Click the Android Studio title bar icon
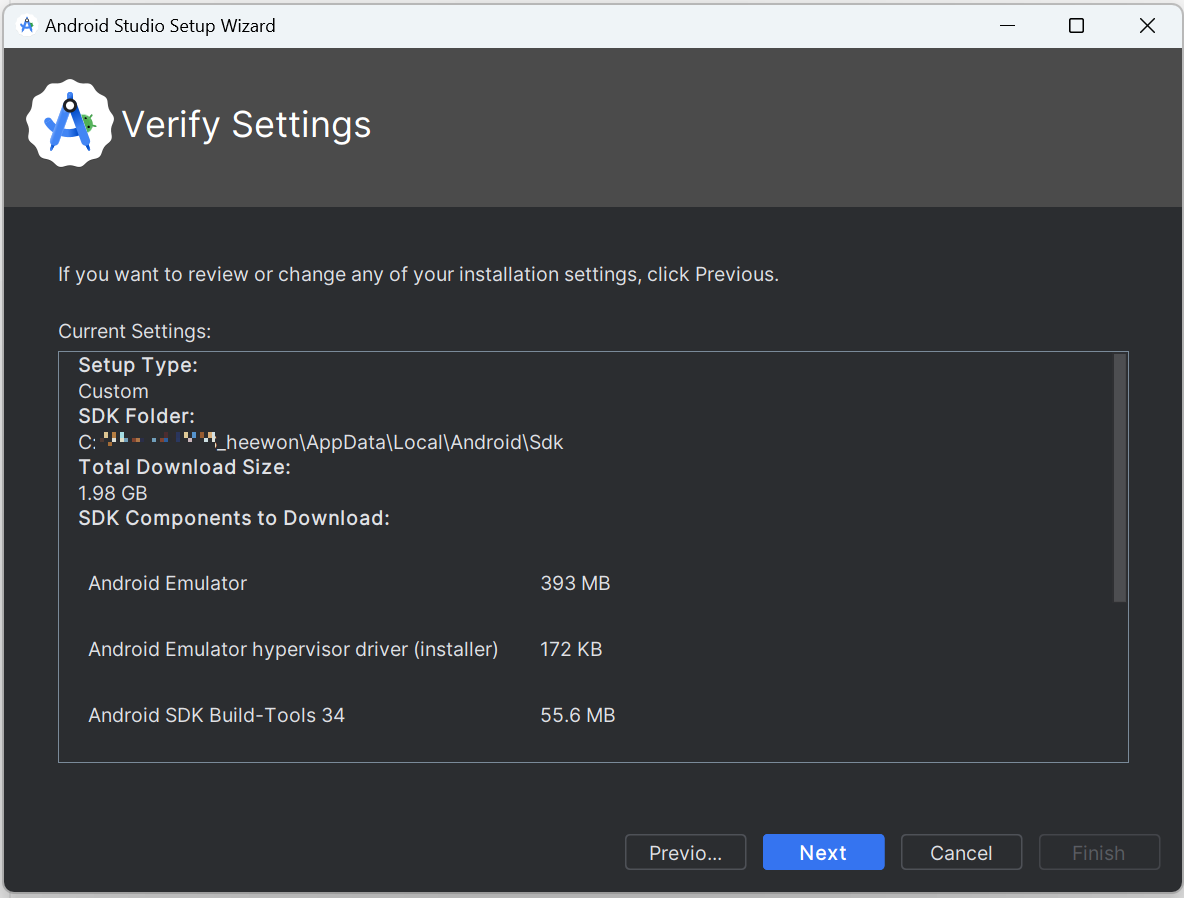Viewport: 1184px width, 898px height. [x=26, y=26]
